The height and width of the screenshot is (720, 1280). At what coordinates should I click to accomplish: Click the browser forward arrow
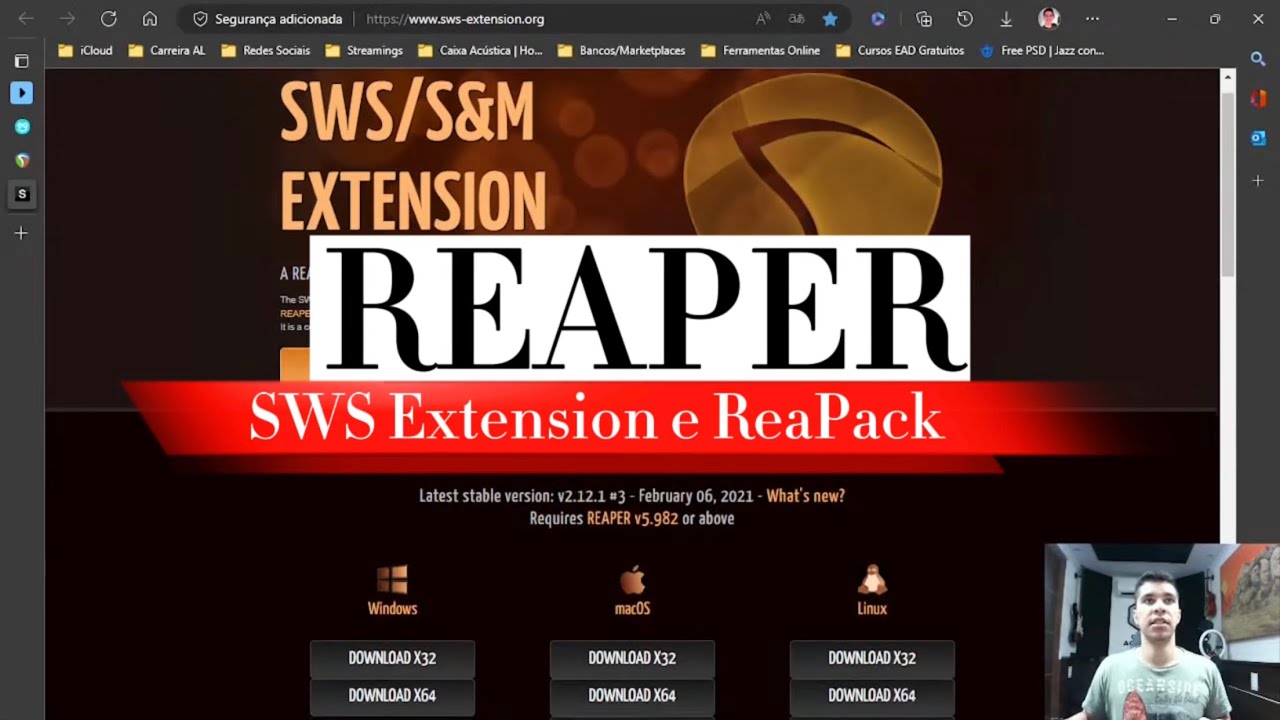67,19
